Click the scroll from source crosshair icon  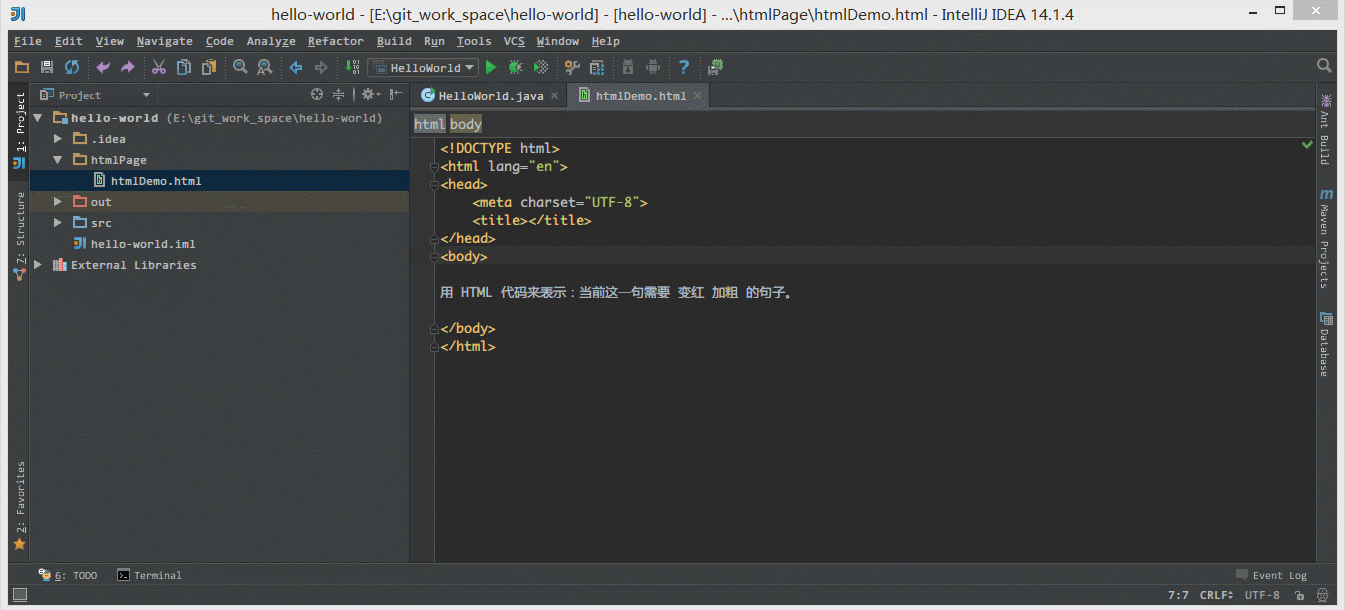coord(317,95)
